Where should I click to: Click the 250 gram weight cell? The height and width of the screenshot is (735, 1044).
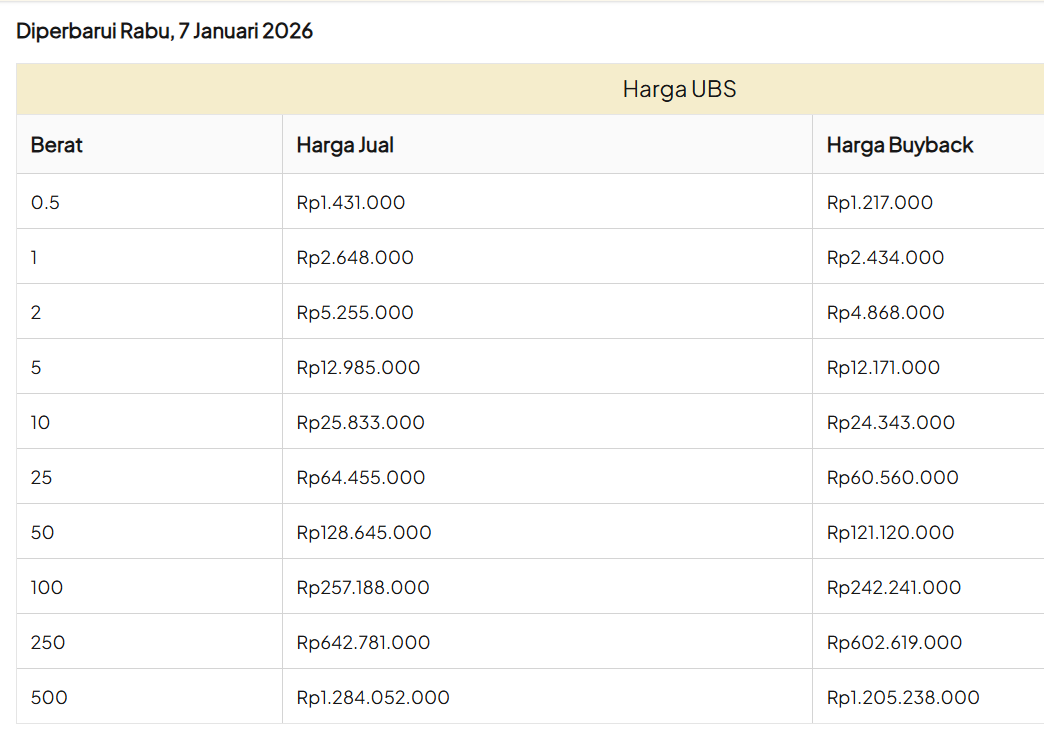coord(48,643)
